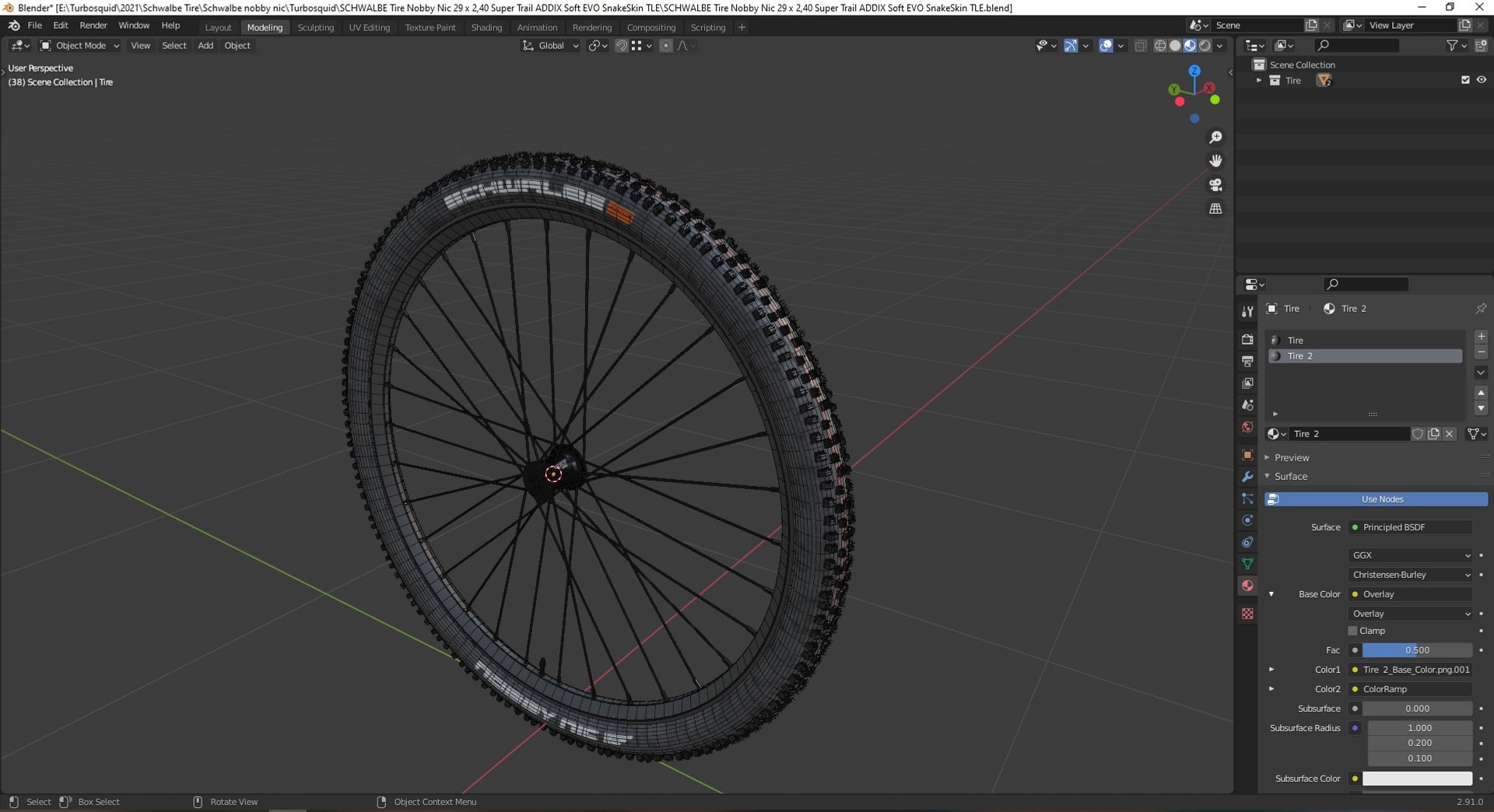The height and width of the screenshot is (812, 1494).
Task: Open the Scene properties tab
Action: click(x=1247, y=405)
